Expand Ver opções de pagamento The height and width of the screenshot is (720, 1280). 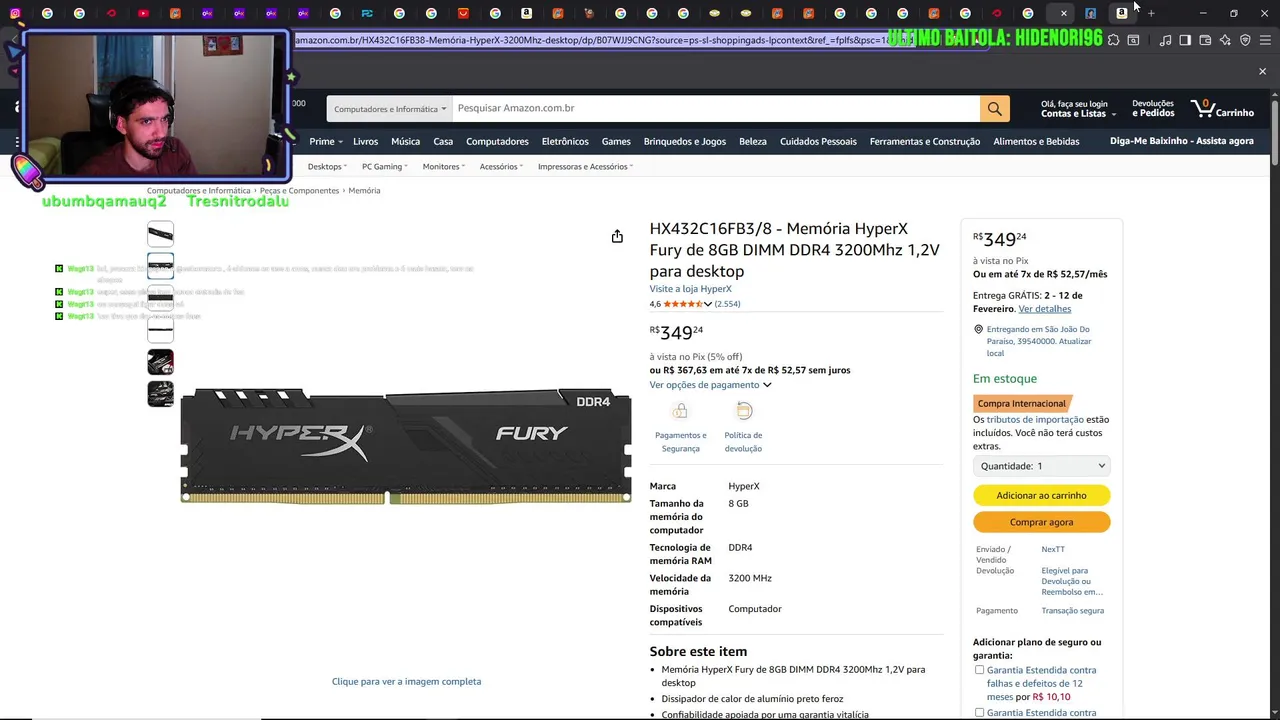tap(710, 385)
